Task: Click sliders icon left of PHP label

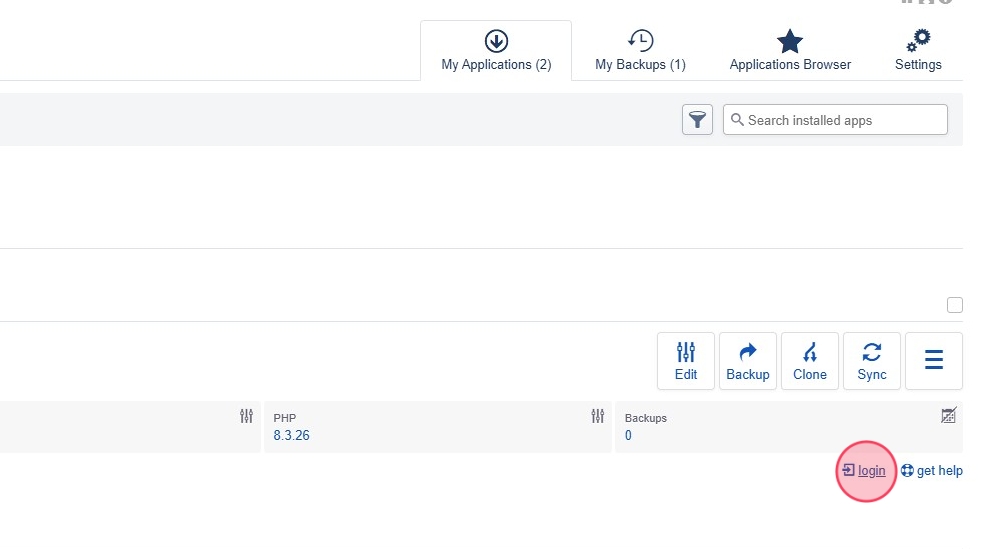Action: pyautogui.click(x=246, y=416)
